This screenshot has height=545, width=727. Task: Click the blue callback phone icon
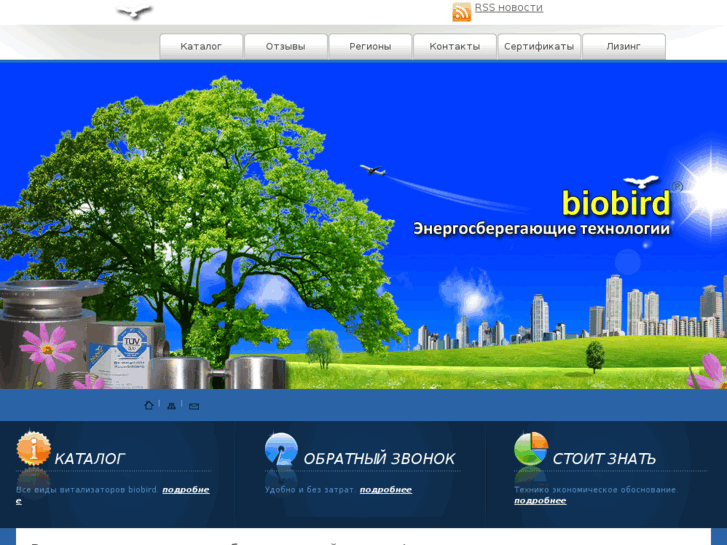(281, 449)
